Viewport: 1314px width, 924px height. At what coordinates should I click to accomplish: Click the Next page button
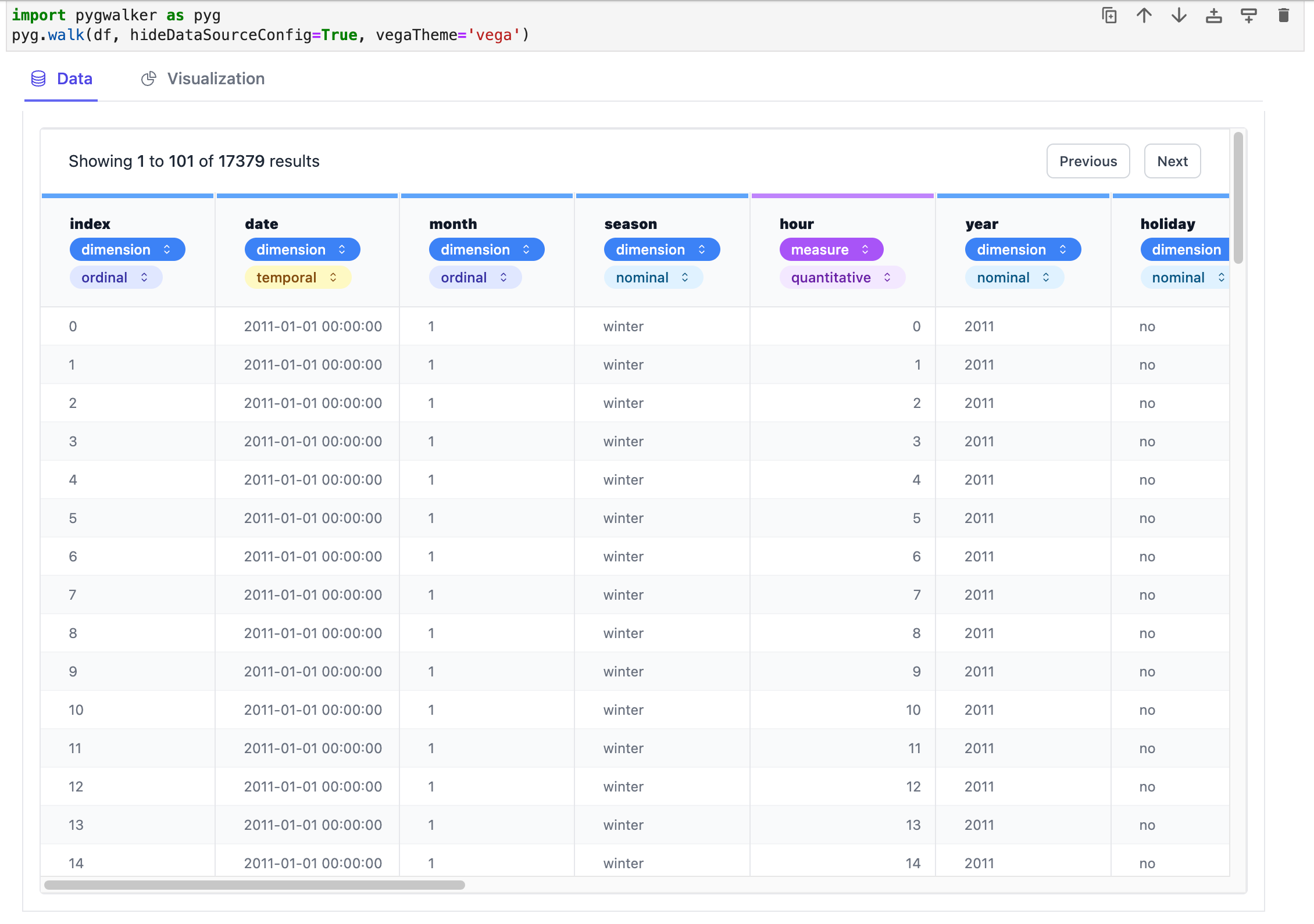coord(1173,161)
